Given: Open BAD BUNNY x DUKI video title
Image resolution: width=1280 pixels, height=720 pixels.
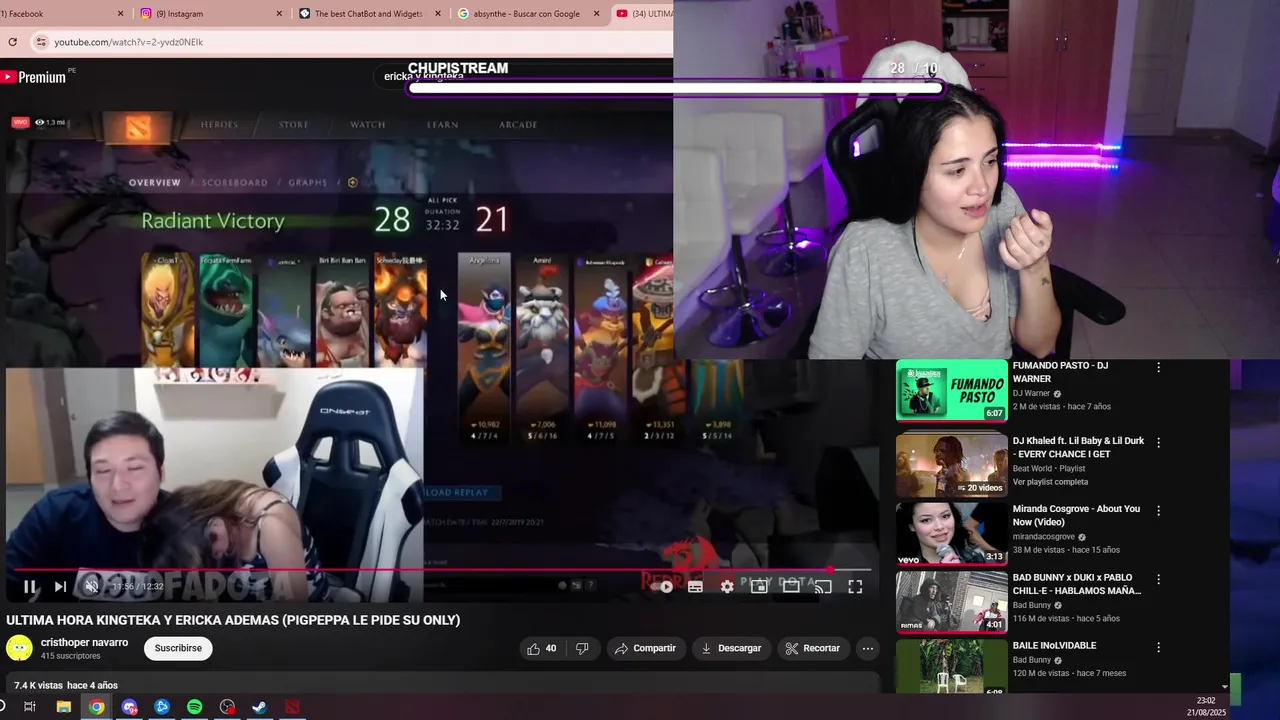Looking at the screenshot, I should tap(1077, 584).
